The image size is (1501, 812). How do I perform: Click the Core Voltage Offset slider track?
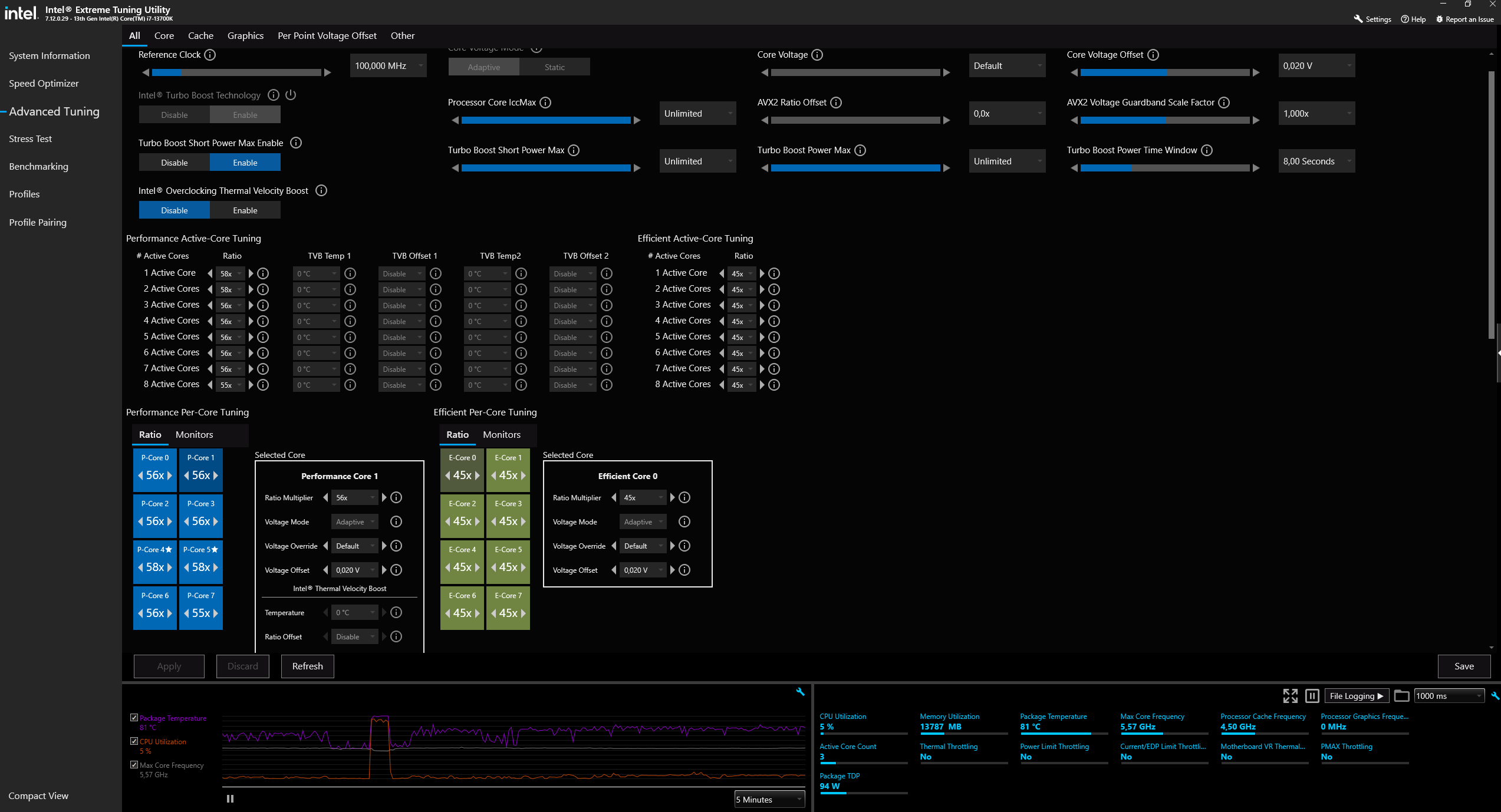pyautogui.click(x=1165, y=72)
